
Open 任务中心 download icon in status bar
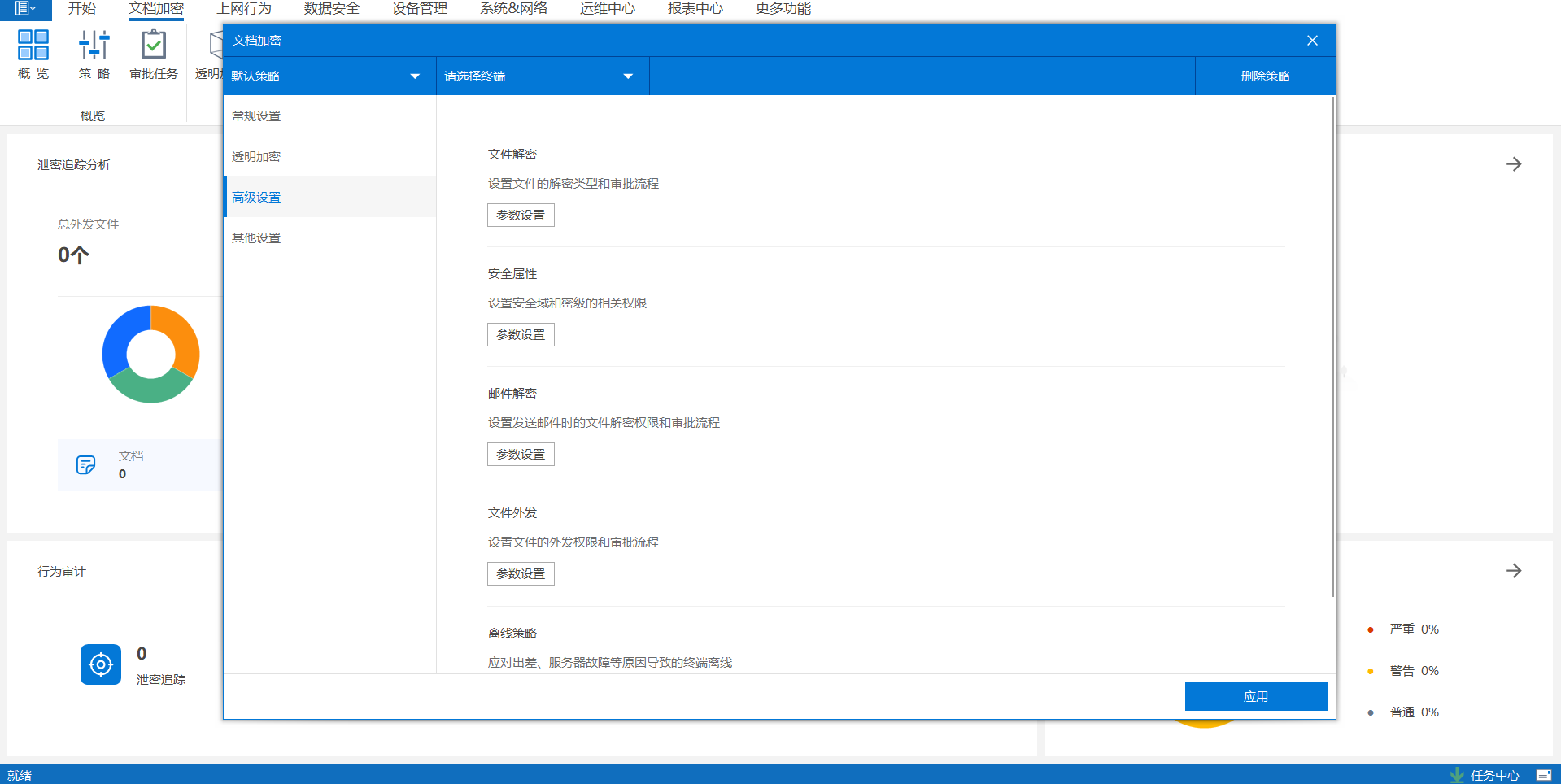click(1457, 775)
